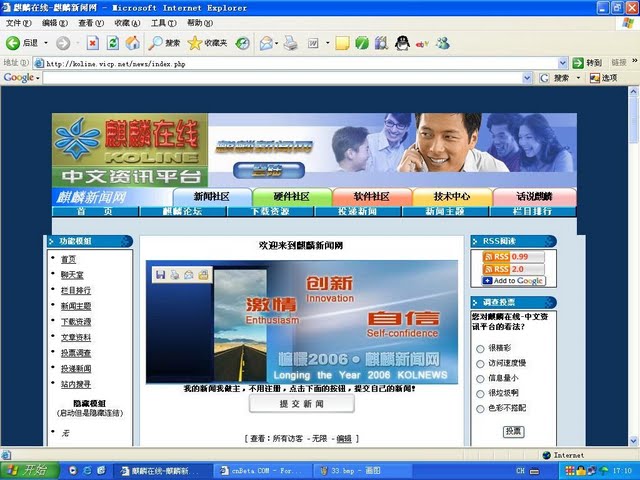Viewport: 640px width, 480px height.
Task: Click the IE Back arrow button
Action: coord(13,43)
